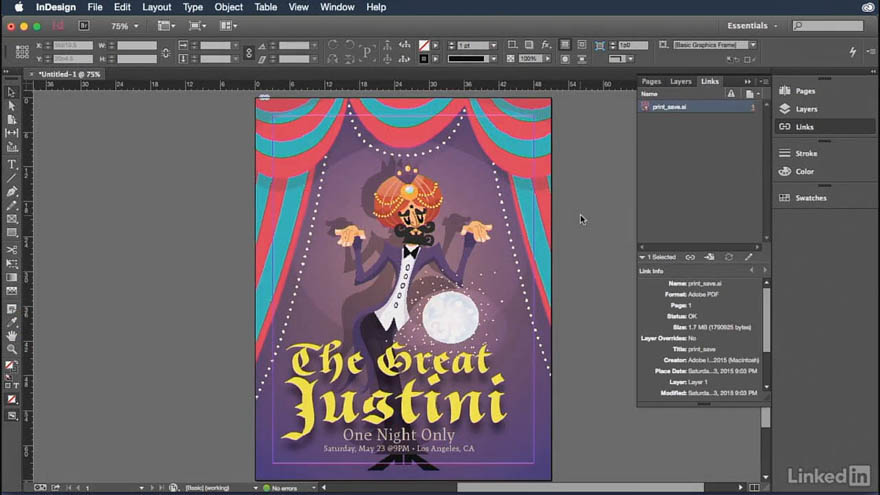Viewport: 880px width, 495px height.
Task: Select the Gap tool
Action: (x=11, y=133)
